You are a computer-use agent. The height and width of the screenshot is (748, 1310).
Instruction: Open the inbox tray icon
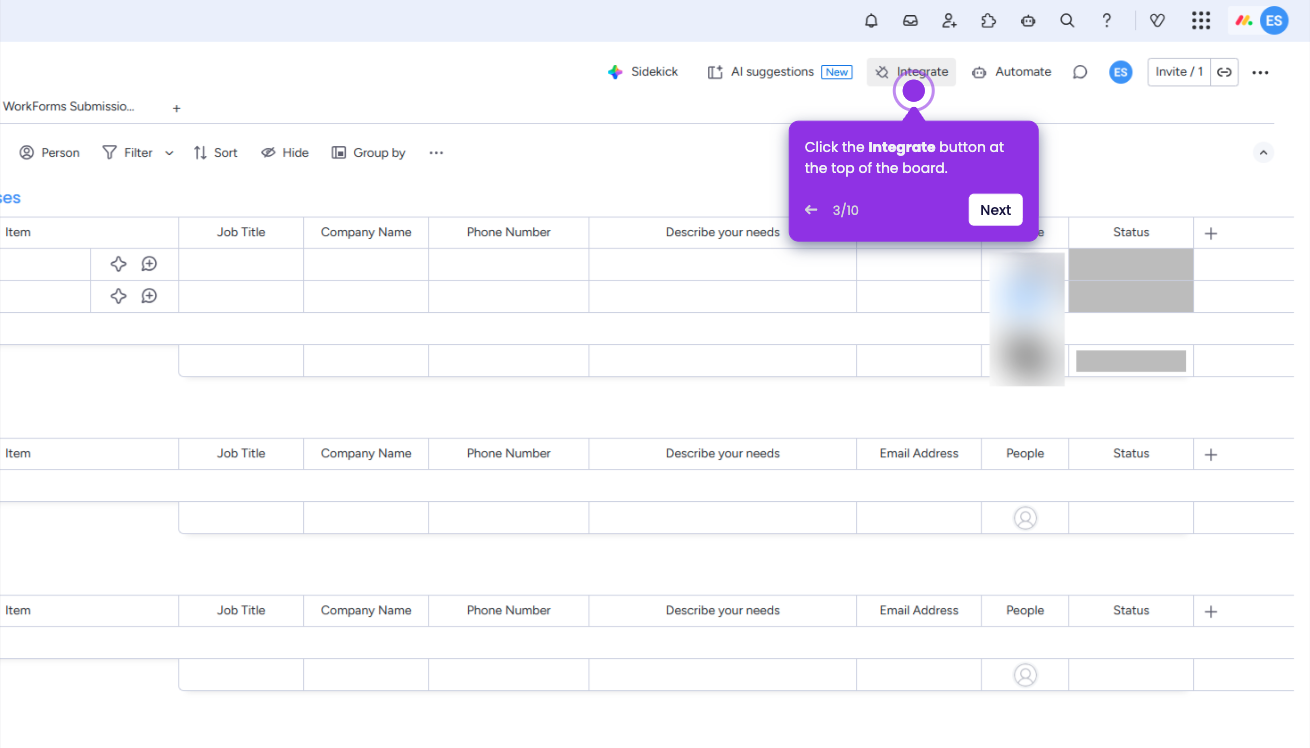click(x=910, y=20)
